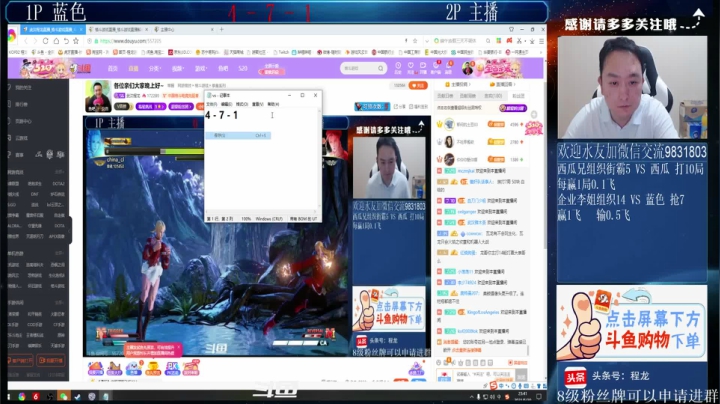Open the 520 nav link
The image size is (720, 404).
tap(243, 68)
